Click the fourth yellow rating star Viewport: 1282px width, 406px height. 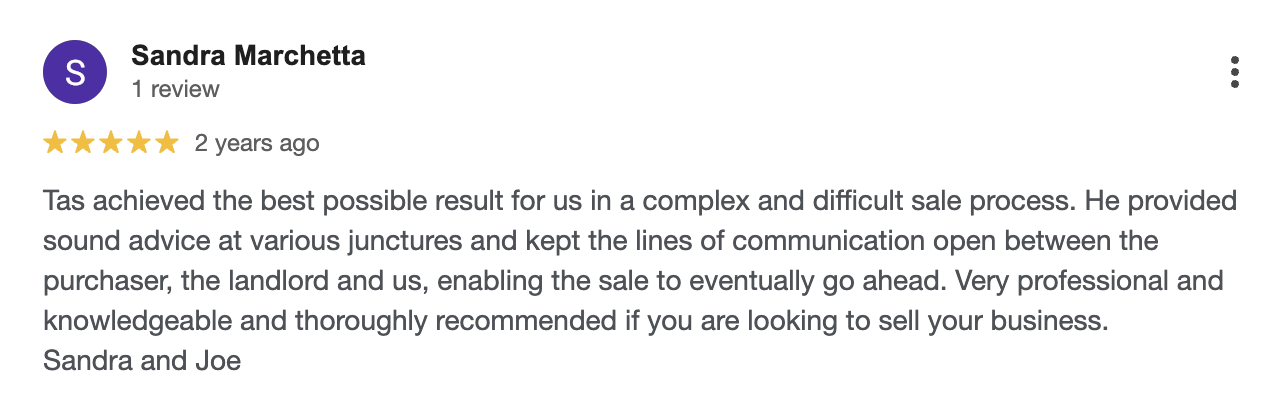pyautogui.click(x=139, y=143)
